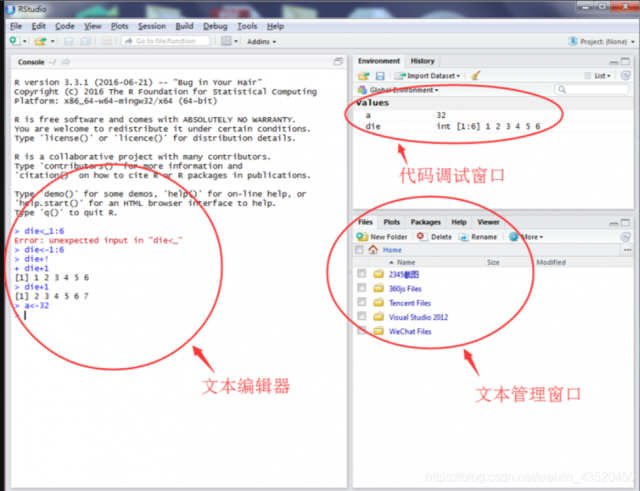Image resolution: width=640 pixels, height=491 pixels.
Task: Open the Code menu
Action: point(64,26)
